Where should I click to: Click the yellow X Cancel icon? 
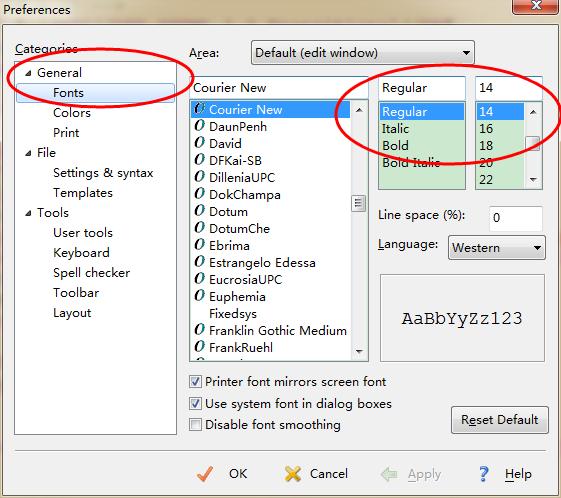coord(293,474)
